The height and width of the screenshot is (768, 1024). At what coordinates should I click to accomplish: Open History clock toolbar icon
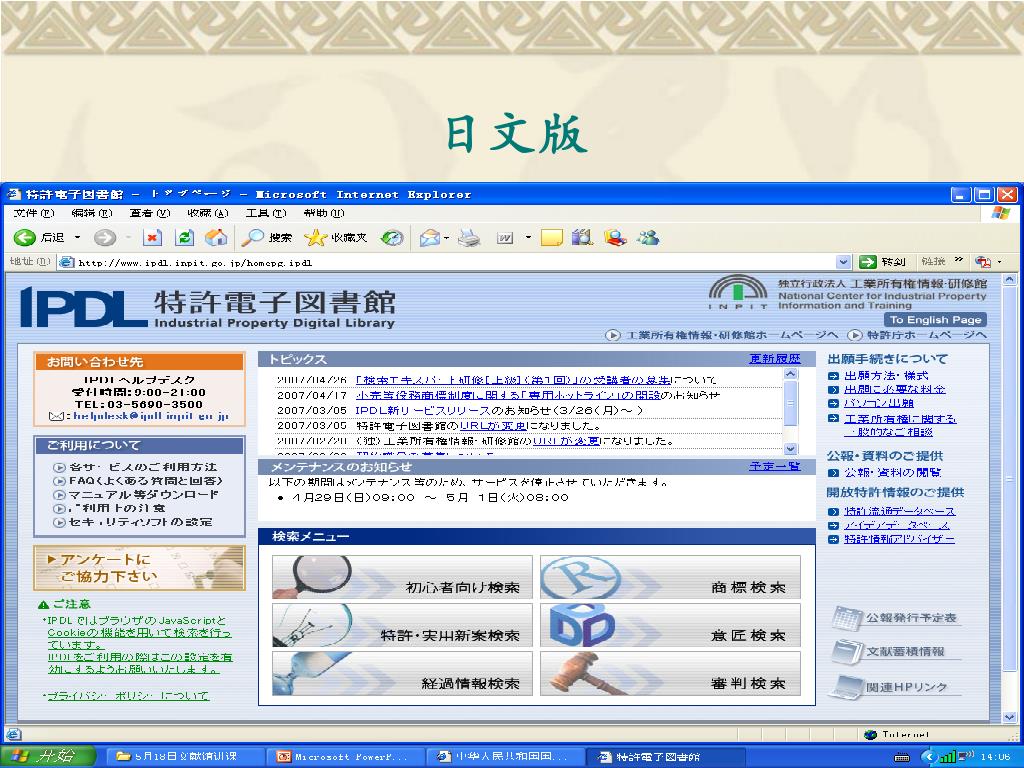coord(392,238)
